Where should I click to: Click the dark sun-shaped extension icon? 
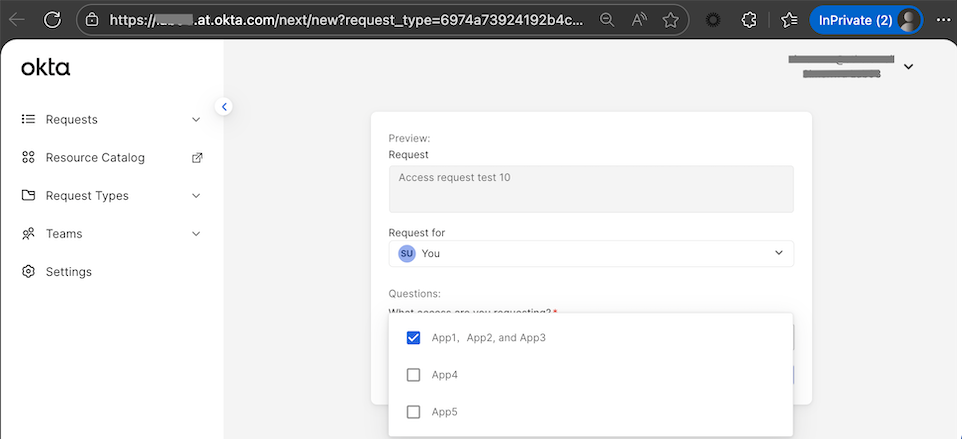tap(712, 20)
